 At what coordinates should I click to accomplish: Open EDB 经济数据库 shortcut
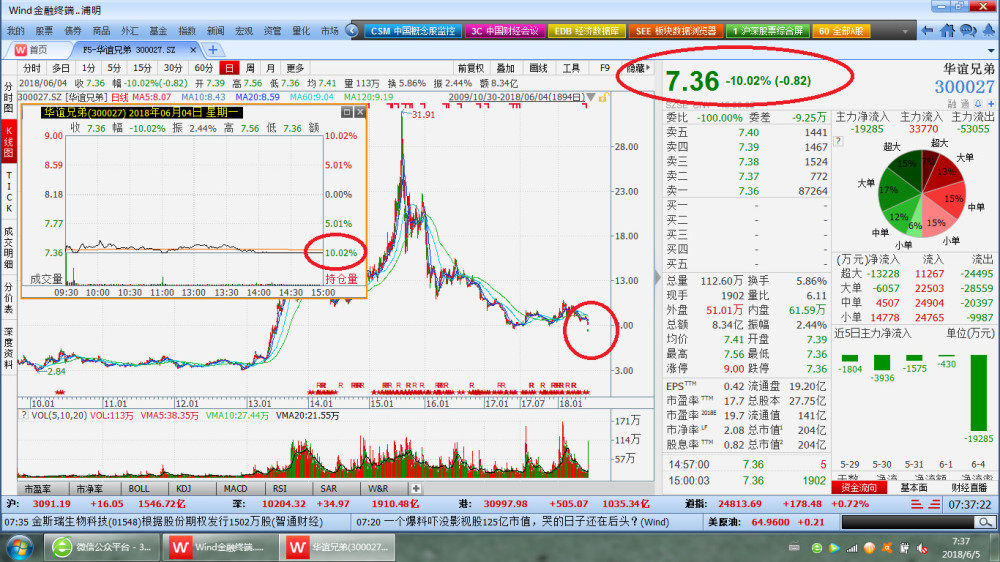click(586, 31)
